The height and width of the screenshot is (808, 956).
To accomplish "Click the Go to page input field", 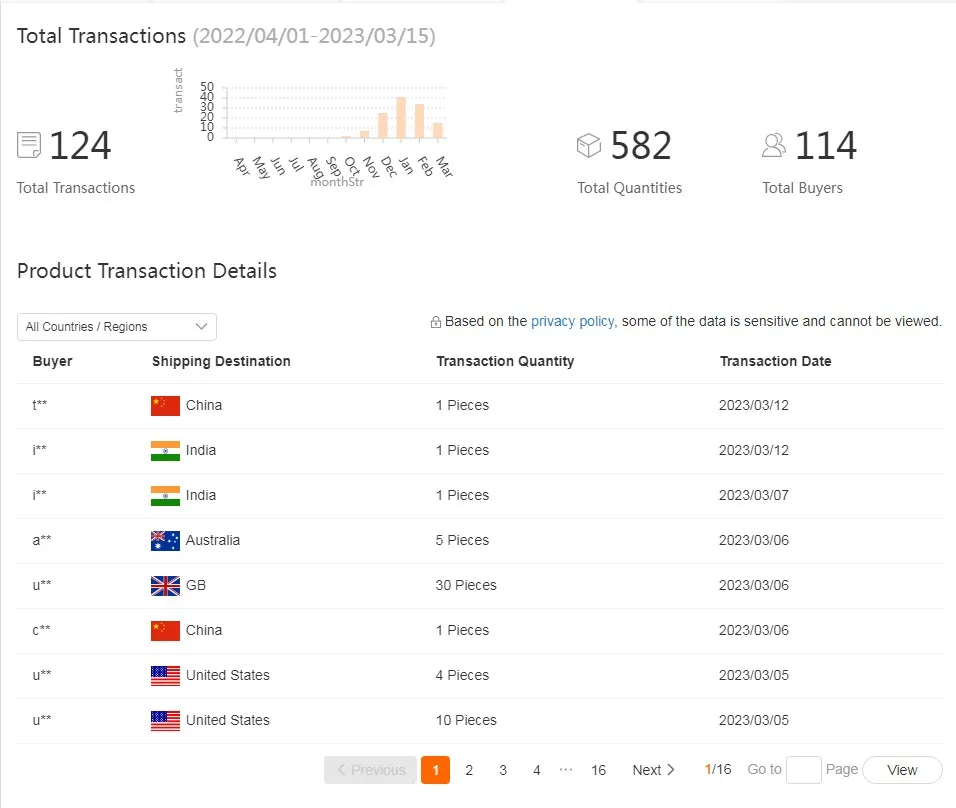I will (x=804, y=770).
